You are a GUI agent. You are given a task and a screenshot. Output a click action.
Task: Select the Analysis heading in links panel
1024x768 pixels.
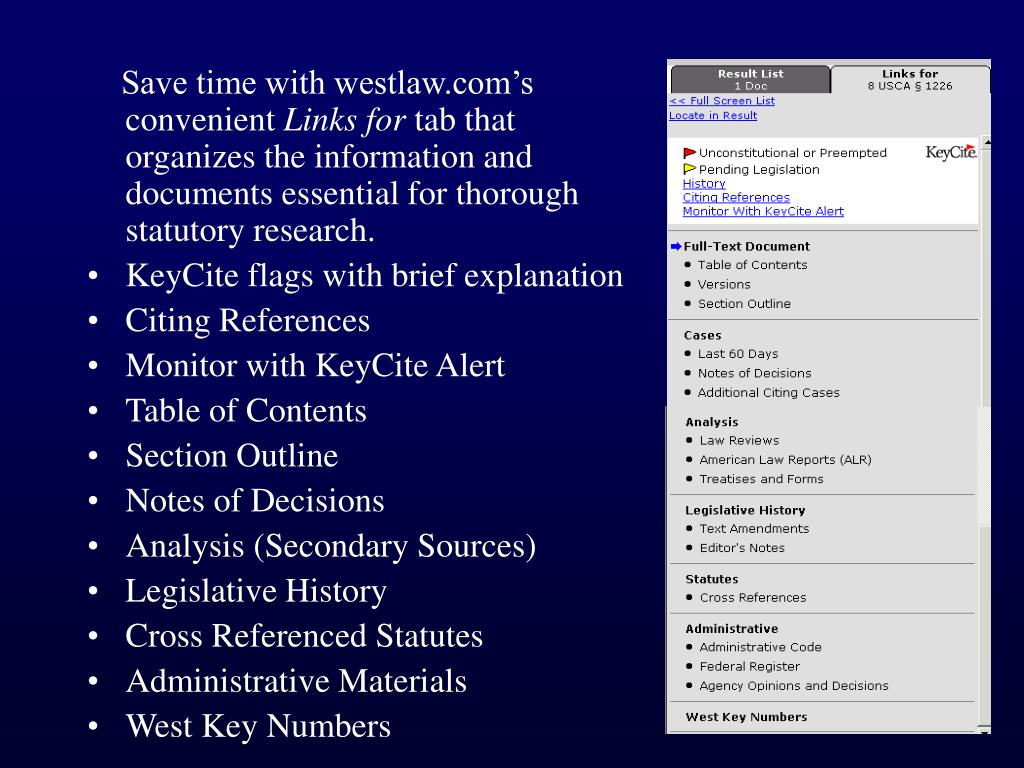pos(712,422)
